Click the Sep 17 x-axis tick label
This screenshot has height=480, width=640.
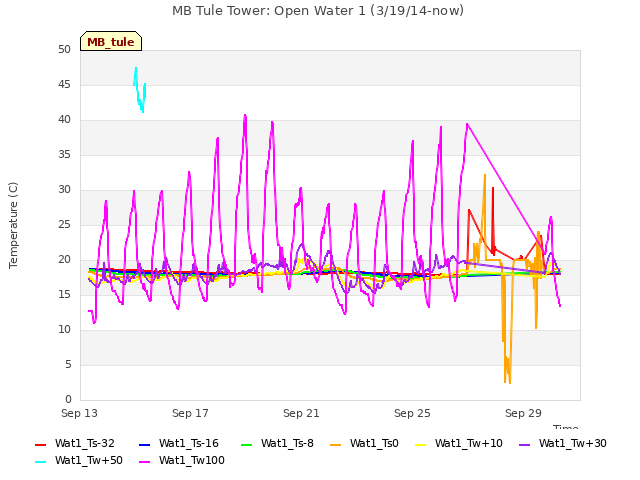[190, 413]
